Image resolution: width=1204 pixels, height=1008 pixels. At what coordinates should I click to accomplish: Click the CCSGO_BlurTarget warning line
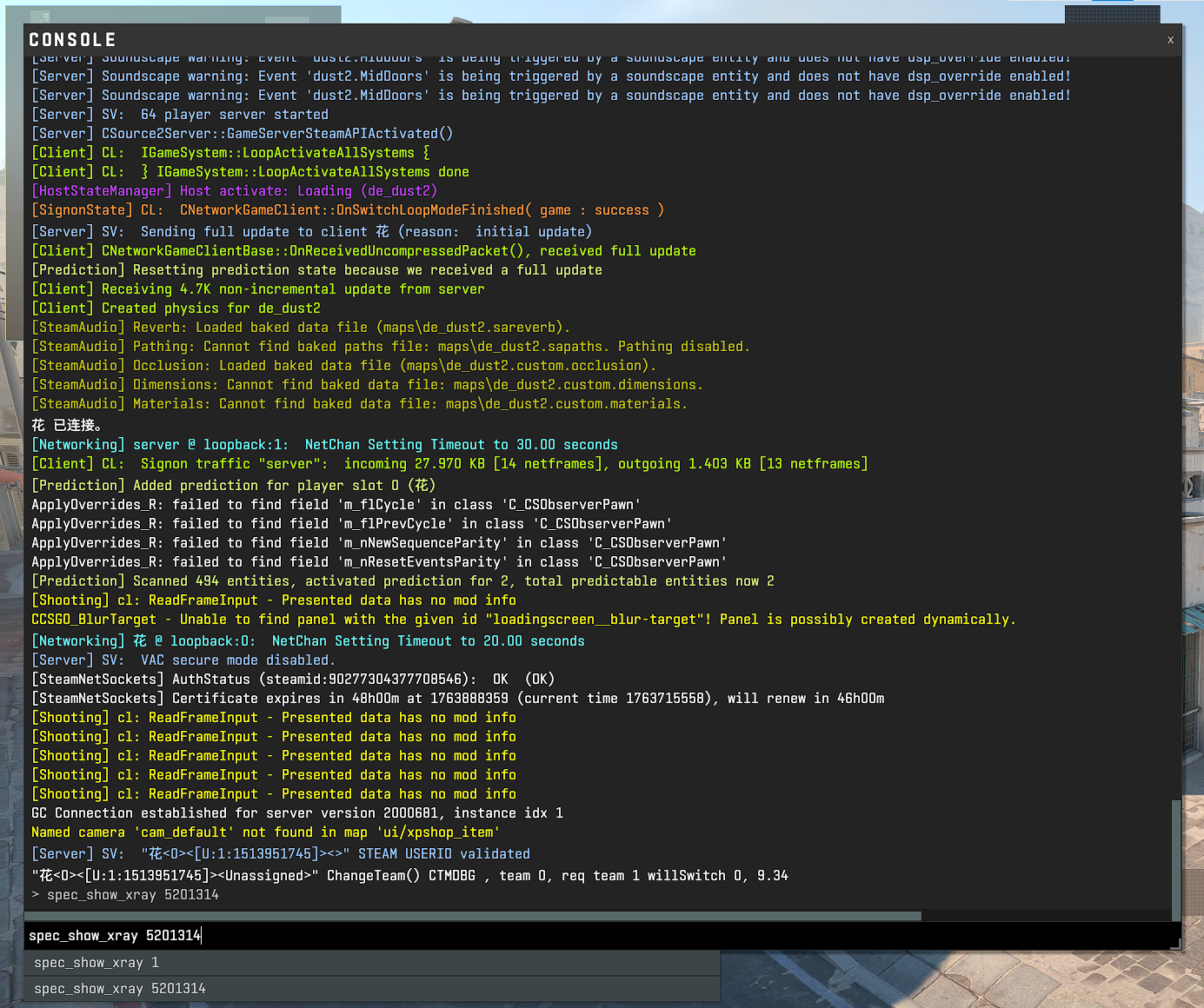523,620
